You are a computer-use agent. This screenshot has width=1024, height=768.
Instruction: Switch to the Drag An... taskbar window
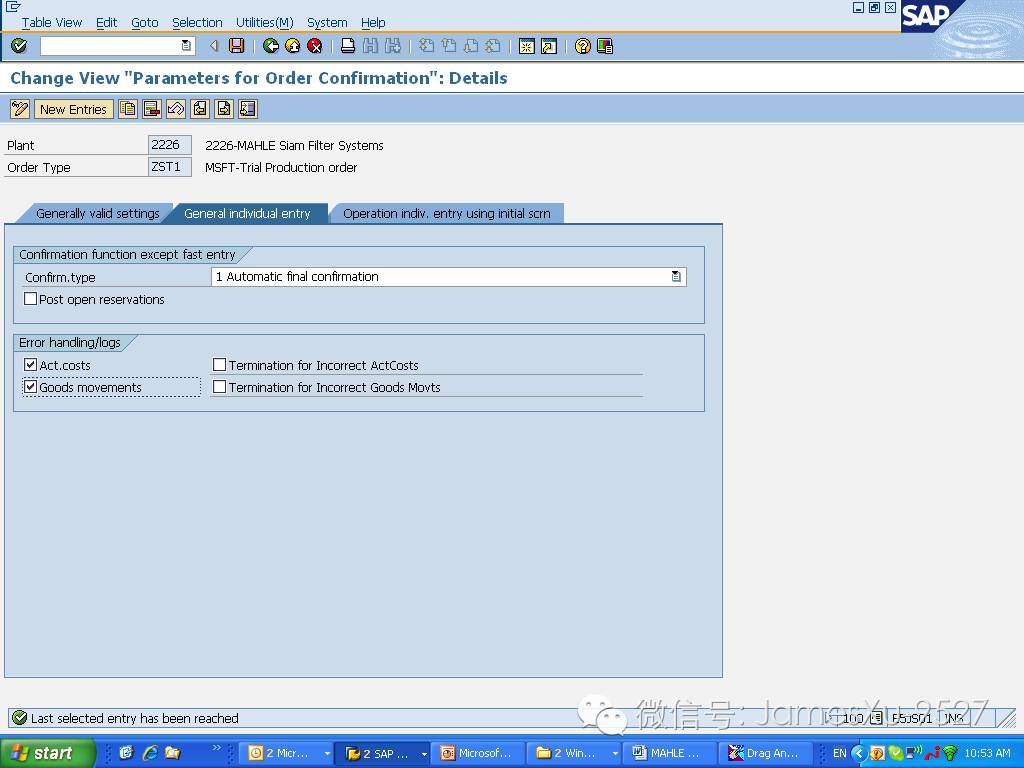(x=764, y=754)
